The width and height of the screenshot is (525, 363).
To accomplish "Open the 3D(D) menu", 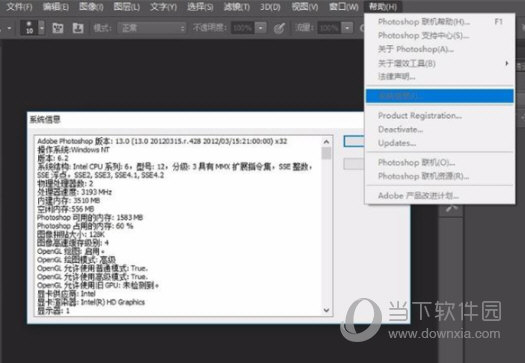I will [x=270, y=6].
